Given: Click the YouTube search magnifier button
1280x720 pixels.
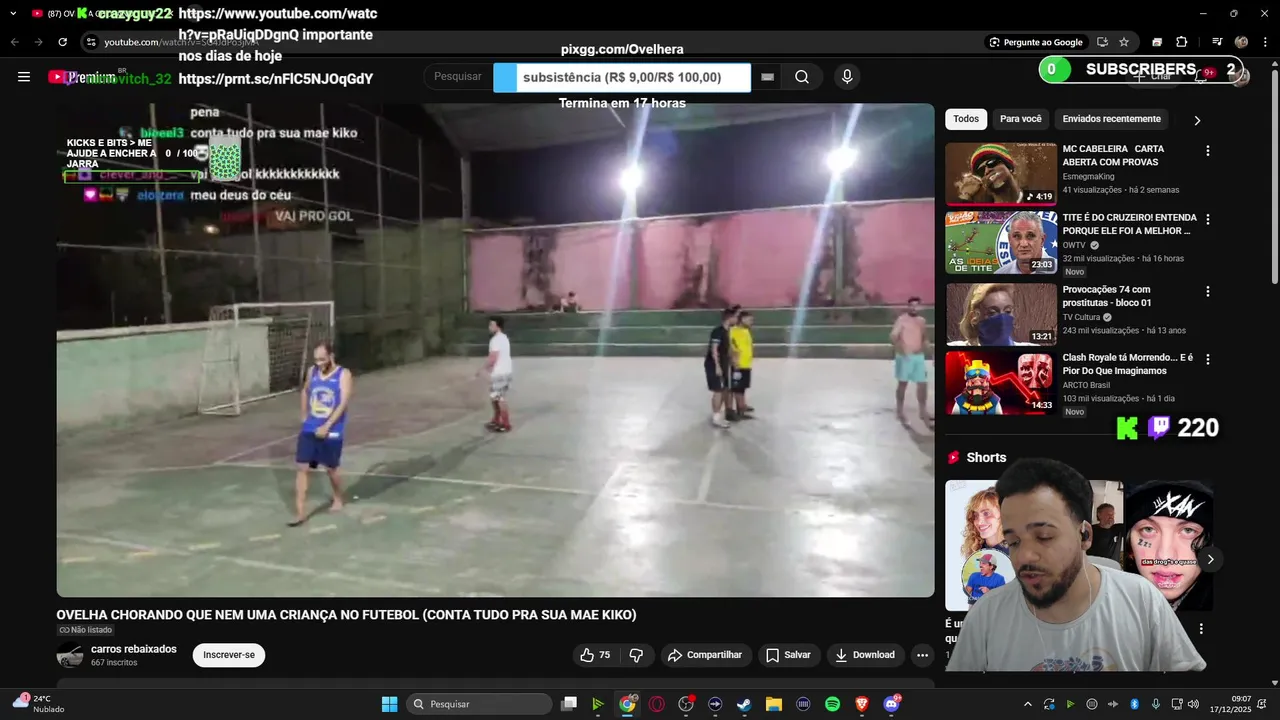Looking at the screenshot, I should 802,77.
